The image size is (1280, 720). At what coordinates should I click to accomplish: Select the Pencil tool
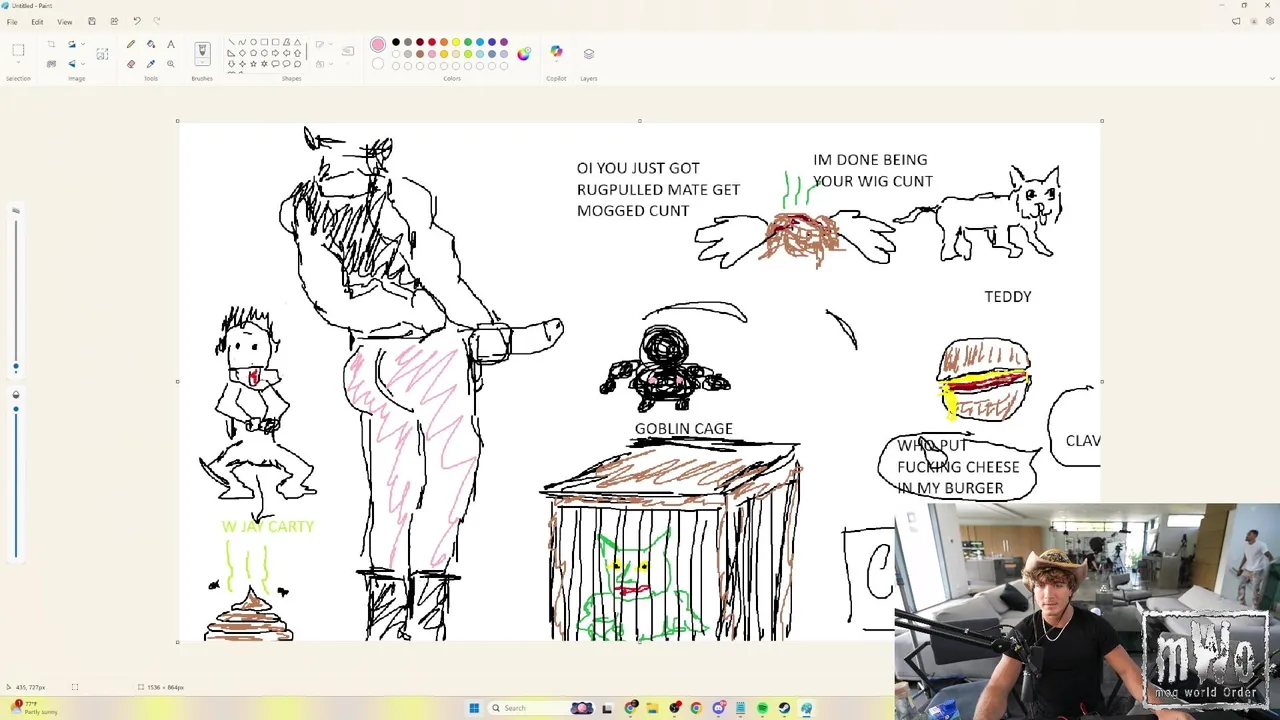point(131,44)
